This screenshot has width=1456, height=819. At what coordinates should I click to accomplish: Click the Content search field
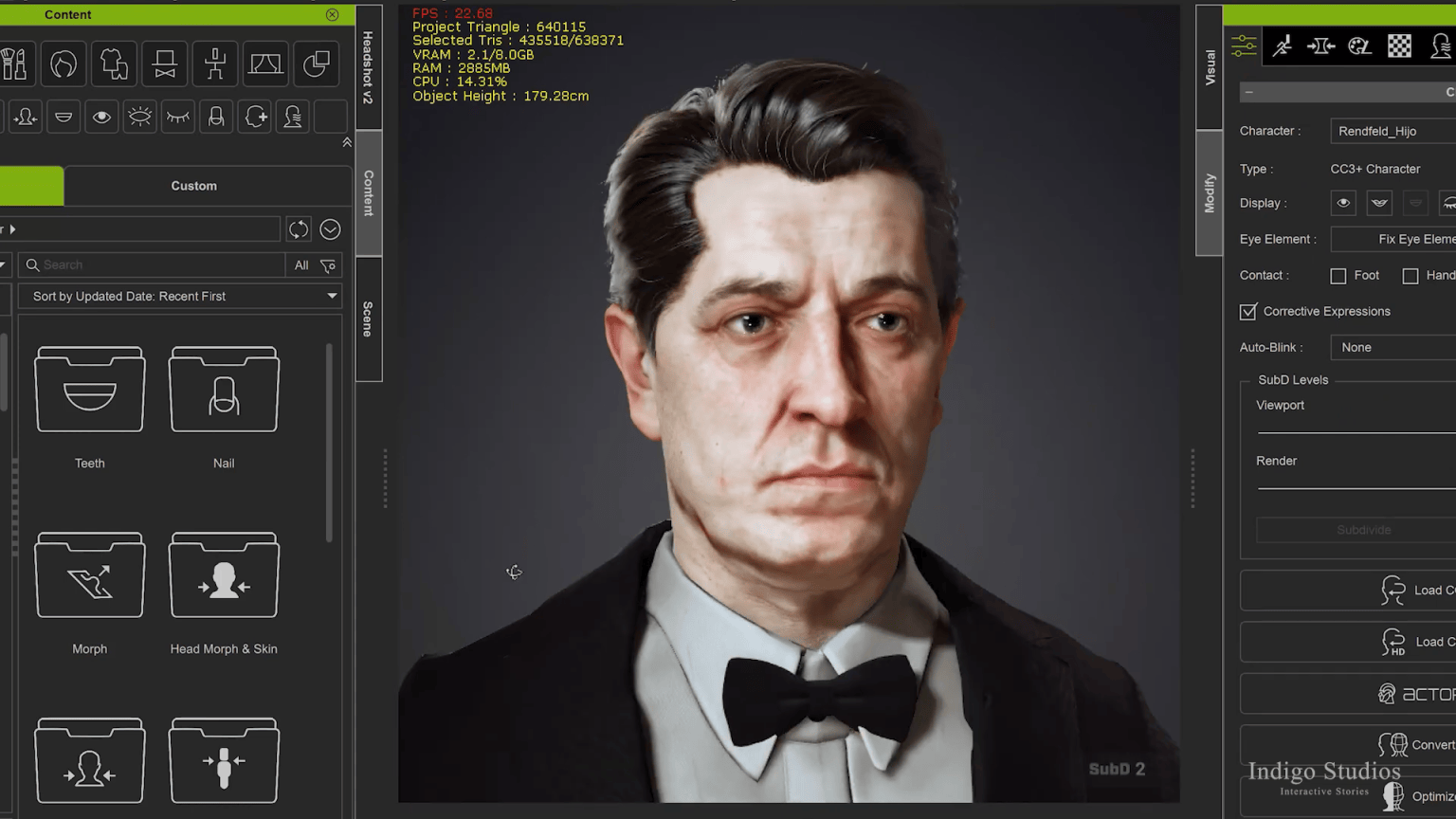[152, 265]
